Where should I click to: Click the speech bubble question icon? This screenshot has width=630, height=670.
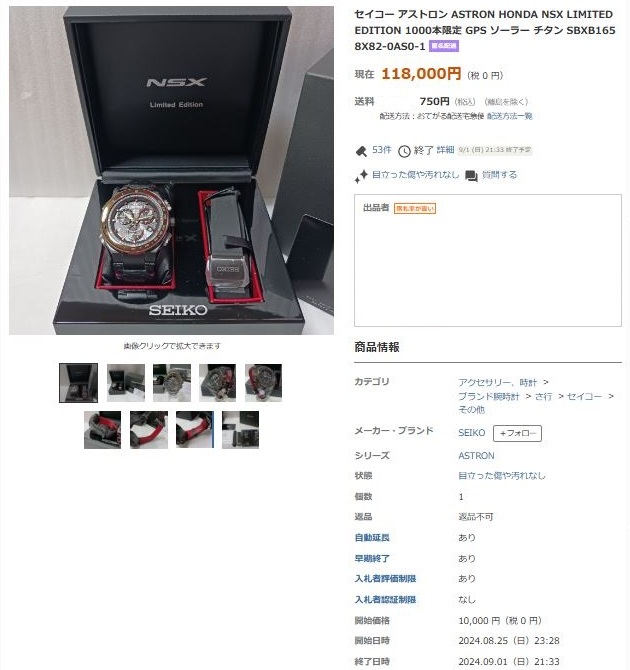click(x=471, y=176)
